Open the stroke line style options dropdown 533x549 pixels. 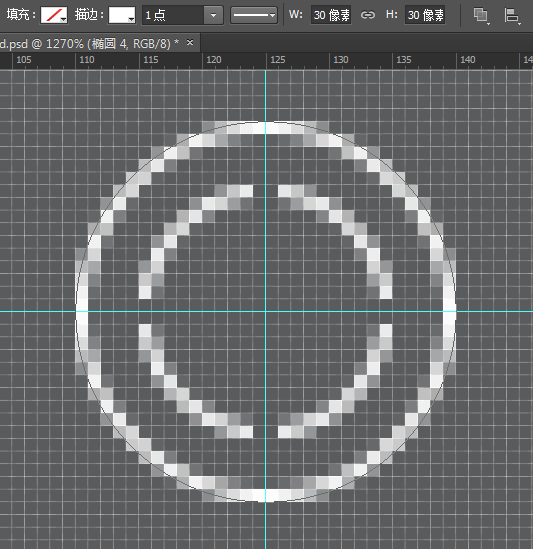[254, 15]
